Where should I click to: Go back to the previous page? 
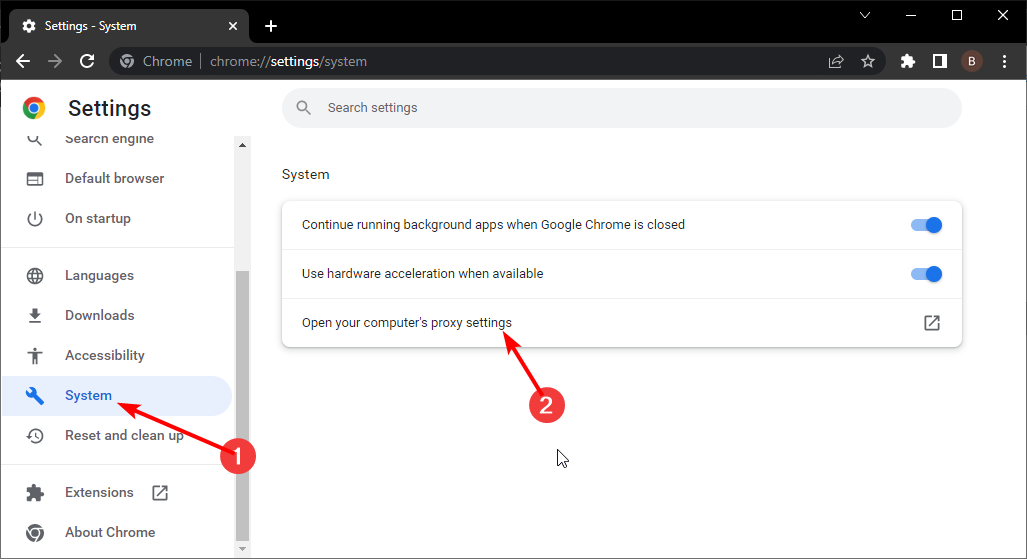[x=23, y=62]
